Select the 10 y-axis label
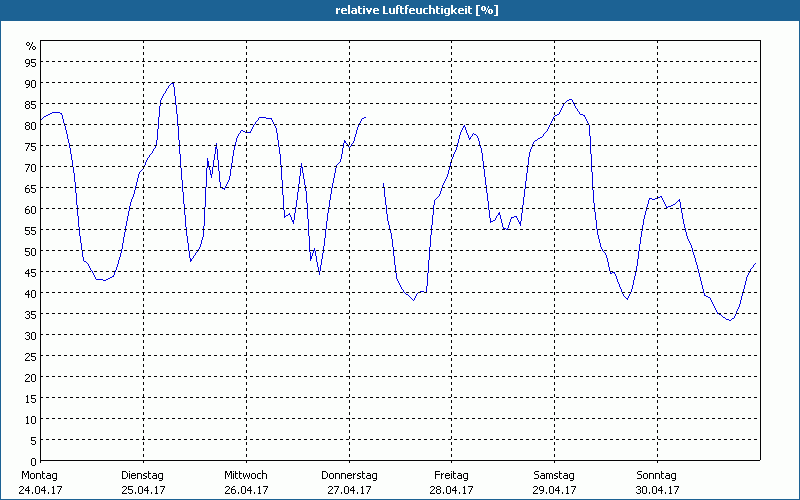This screenshot has width=800, height=500. point(31,419)
